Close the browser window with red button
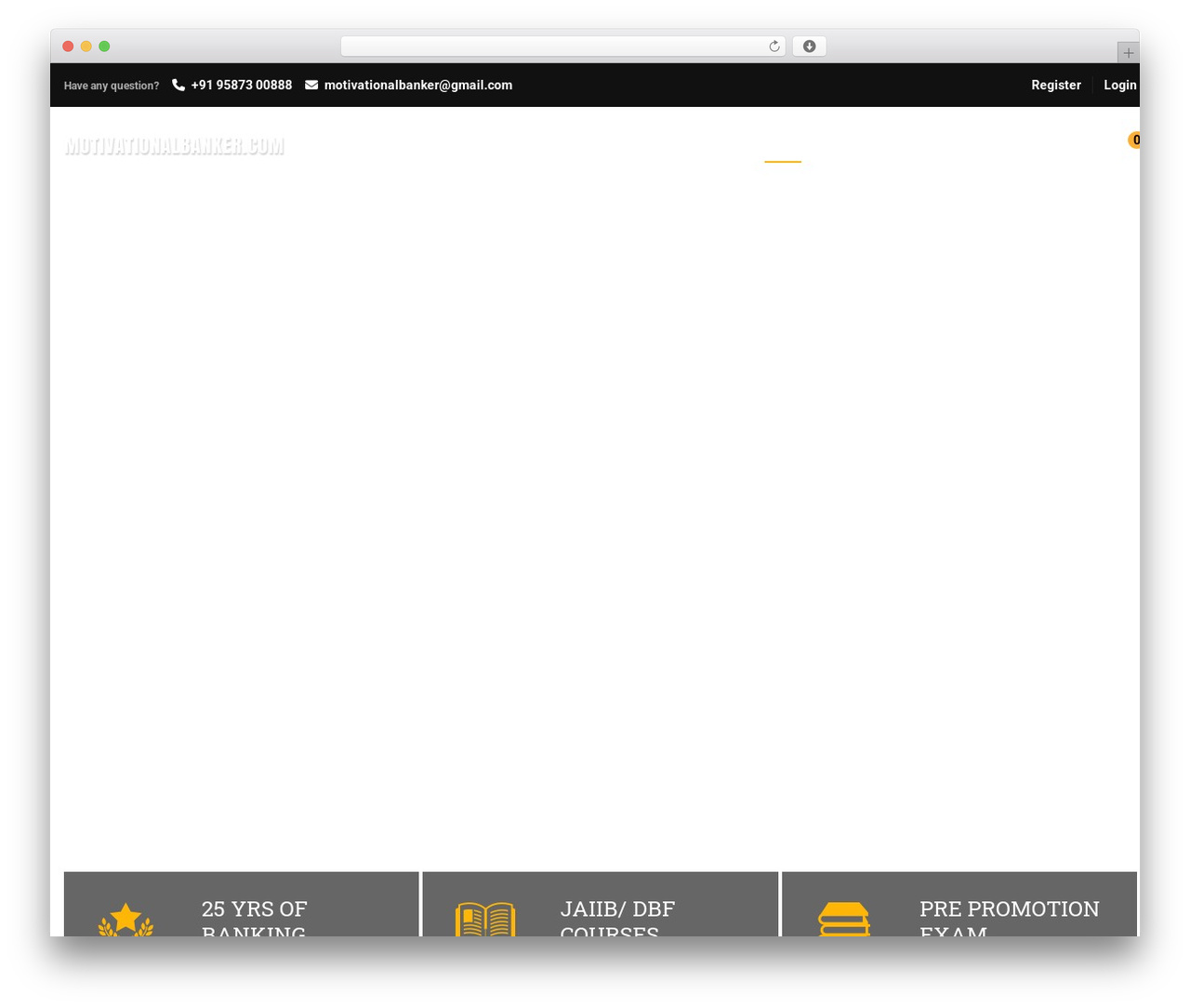This screenshot has width=1190, height=1008. pyautogui.click(x=68, y=46)
